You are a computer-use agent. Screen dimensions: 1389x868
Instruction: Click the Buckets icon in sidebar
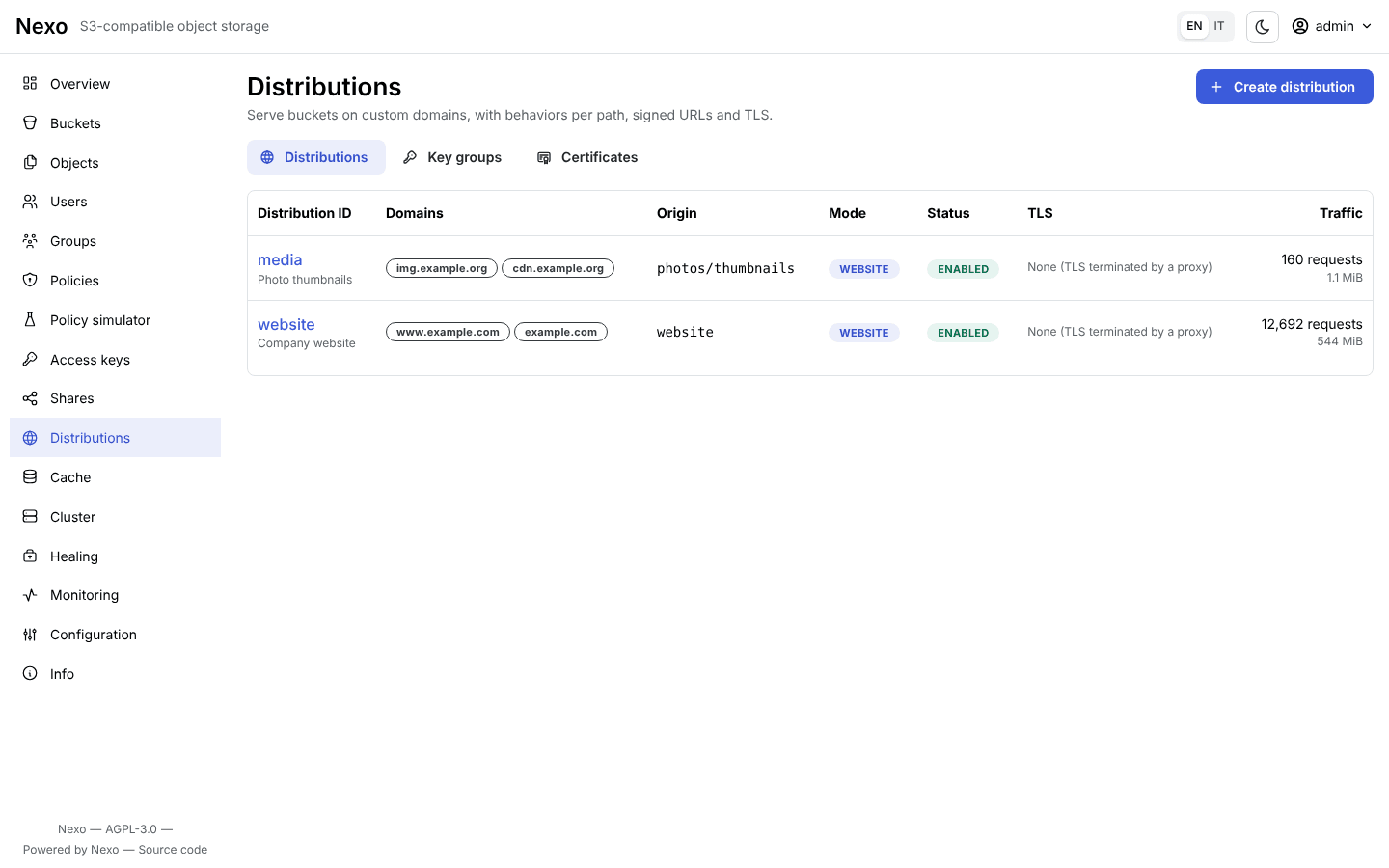pos(30,123)
